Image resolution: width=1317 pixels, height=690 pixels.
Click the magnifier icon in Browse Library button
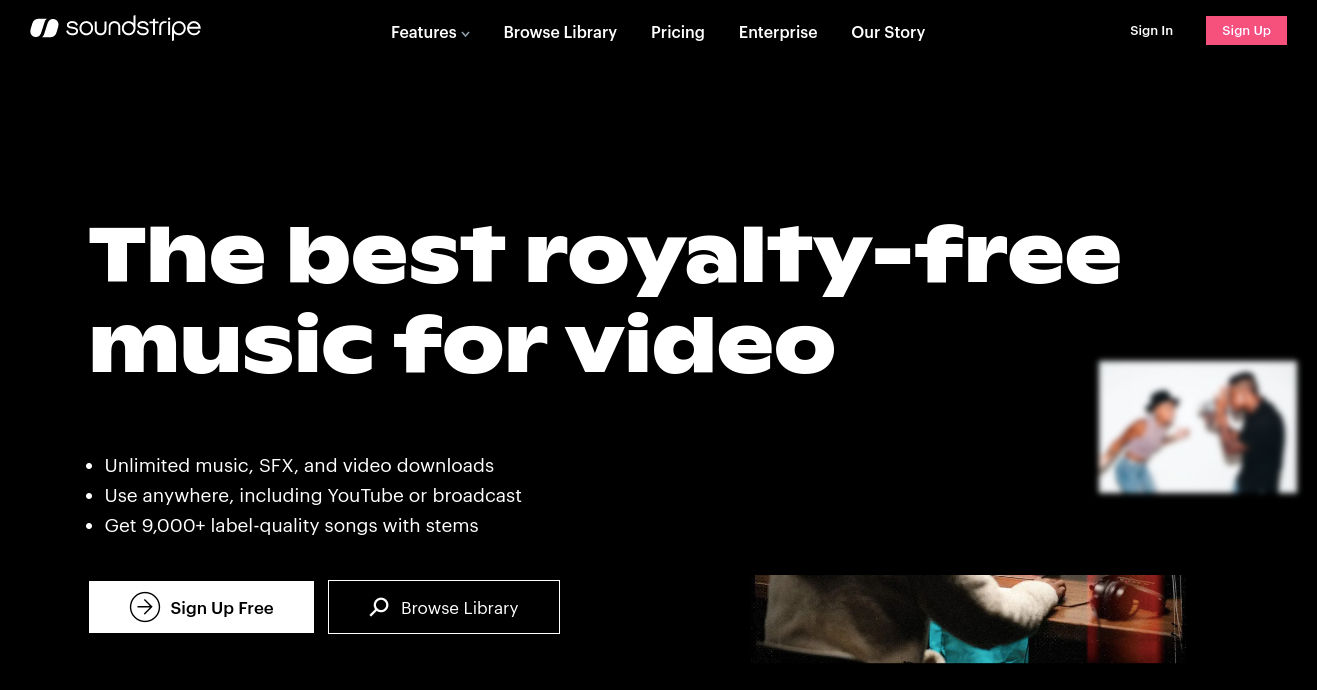point(379,607)
